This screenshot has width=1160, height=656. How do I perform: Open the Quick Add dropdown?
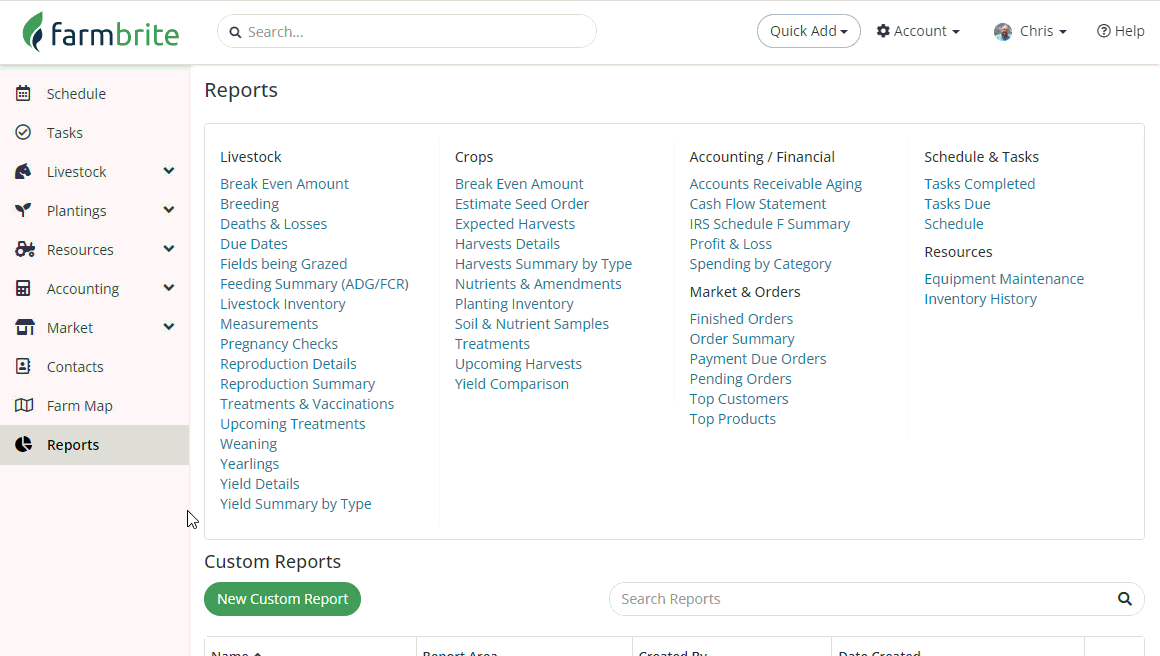pos(809,31)
